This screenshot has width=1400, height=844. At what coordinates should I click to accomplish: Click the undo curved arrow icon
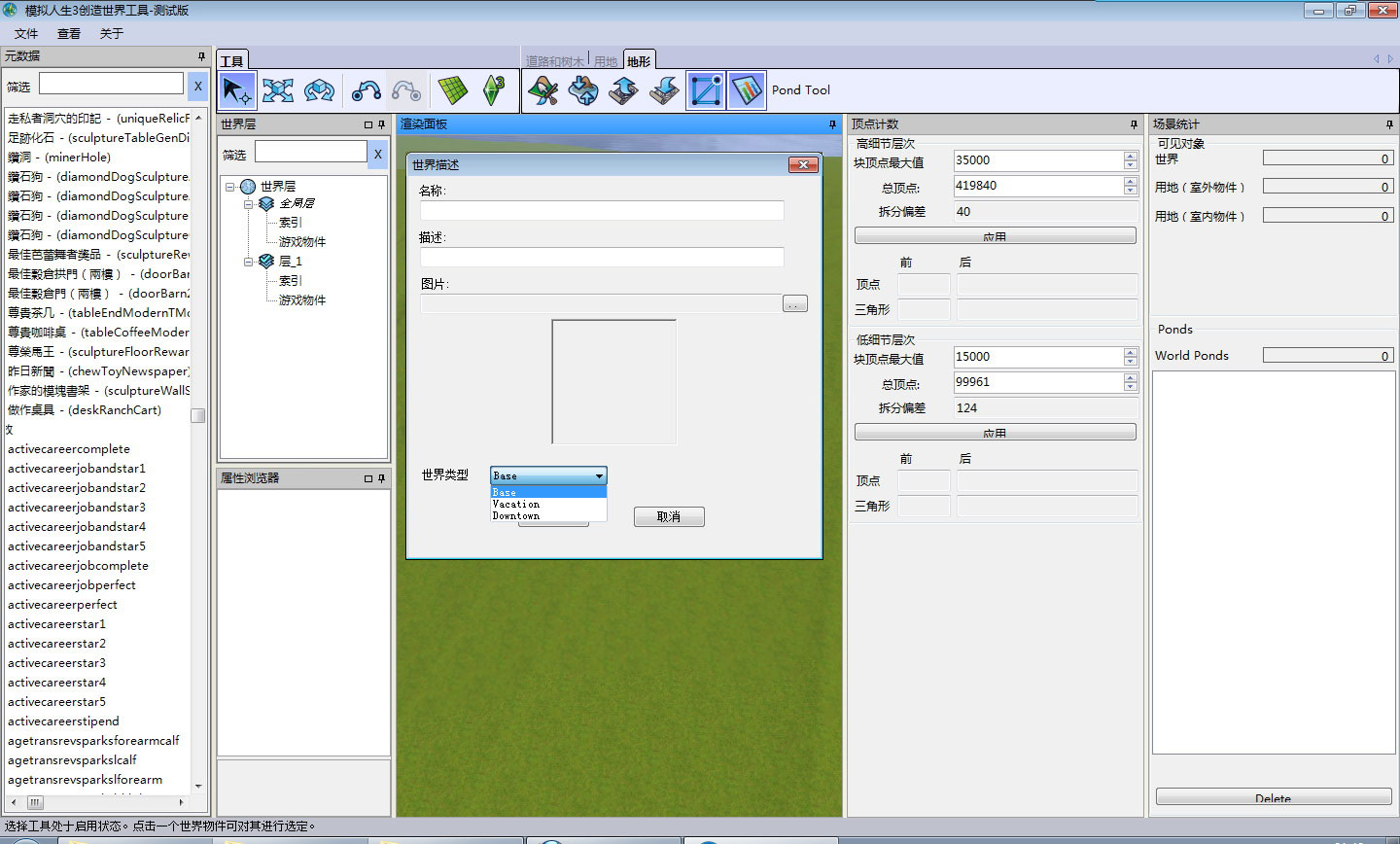pyautogui.click(x=366, y=90)
